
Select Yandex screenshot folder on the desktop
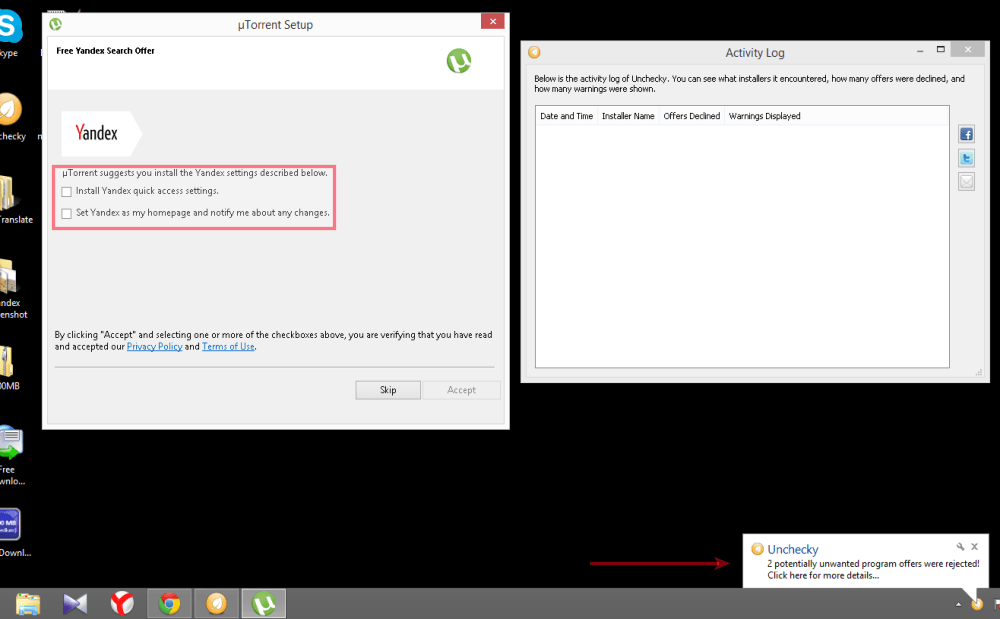point(11,290)
